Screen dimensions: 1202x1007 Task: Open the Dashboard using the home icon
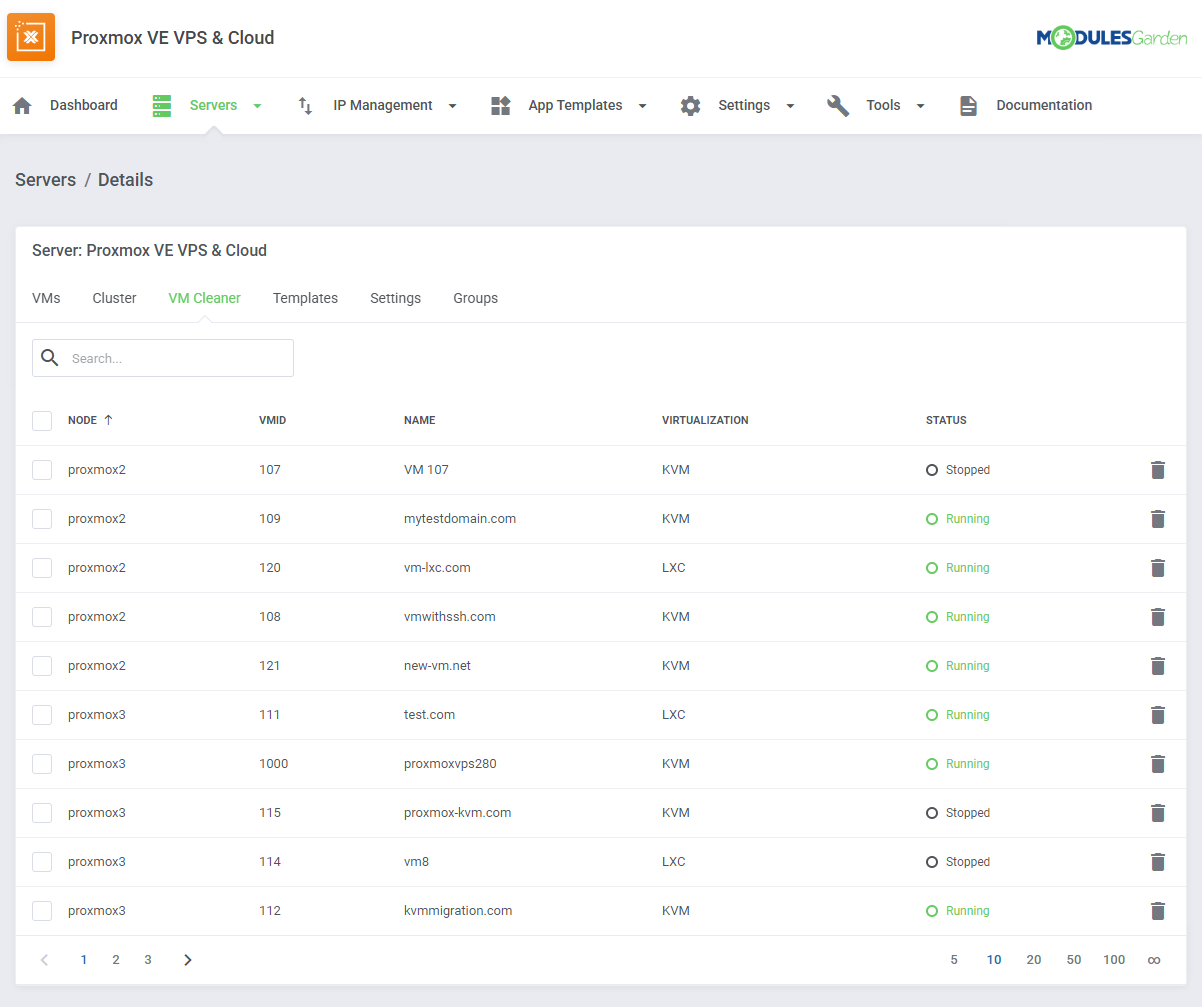22,105
